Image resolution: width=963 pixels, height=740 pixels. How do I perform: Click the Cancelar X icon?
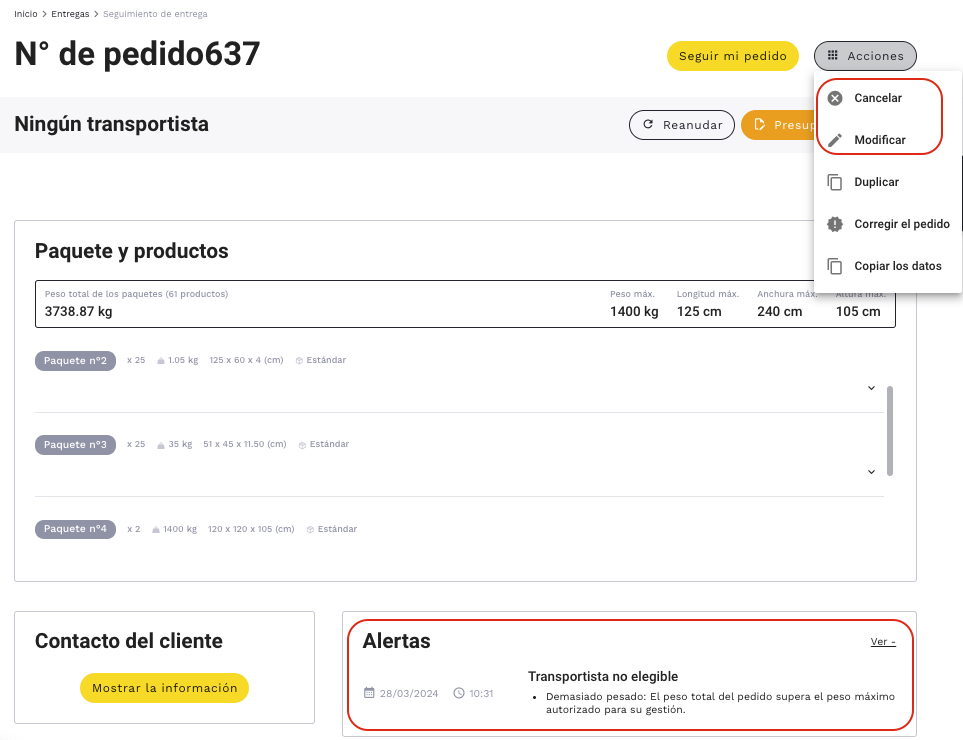pos(835,98)
